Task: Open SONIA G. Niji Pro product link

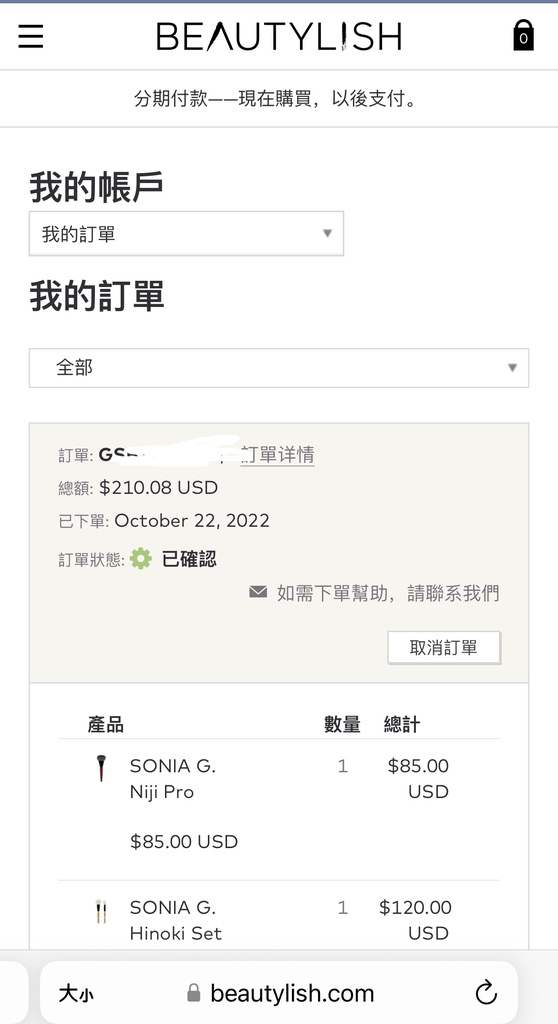Action: tap(172, 778)
